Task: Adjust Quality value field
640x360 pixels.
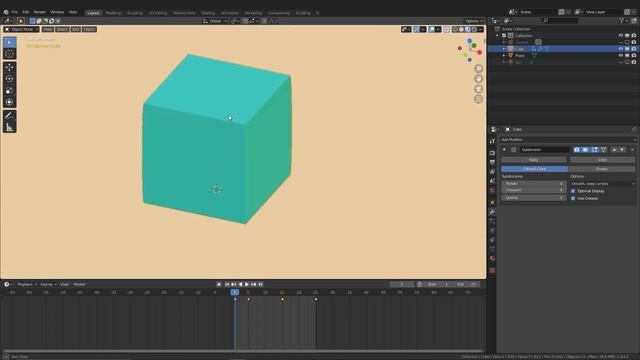Action: tap(533, 198)
